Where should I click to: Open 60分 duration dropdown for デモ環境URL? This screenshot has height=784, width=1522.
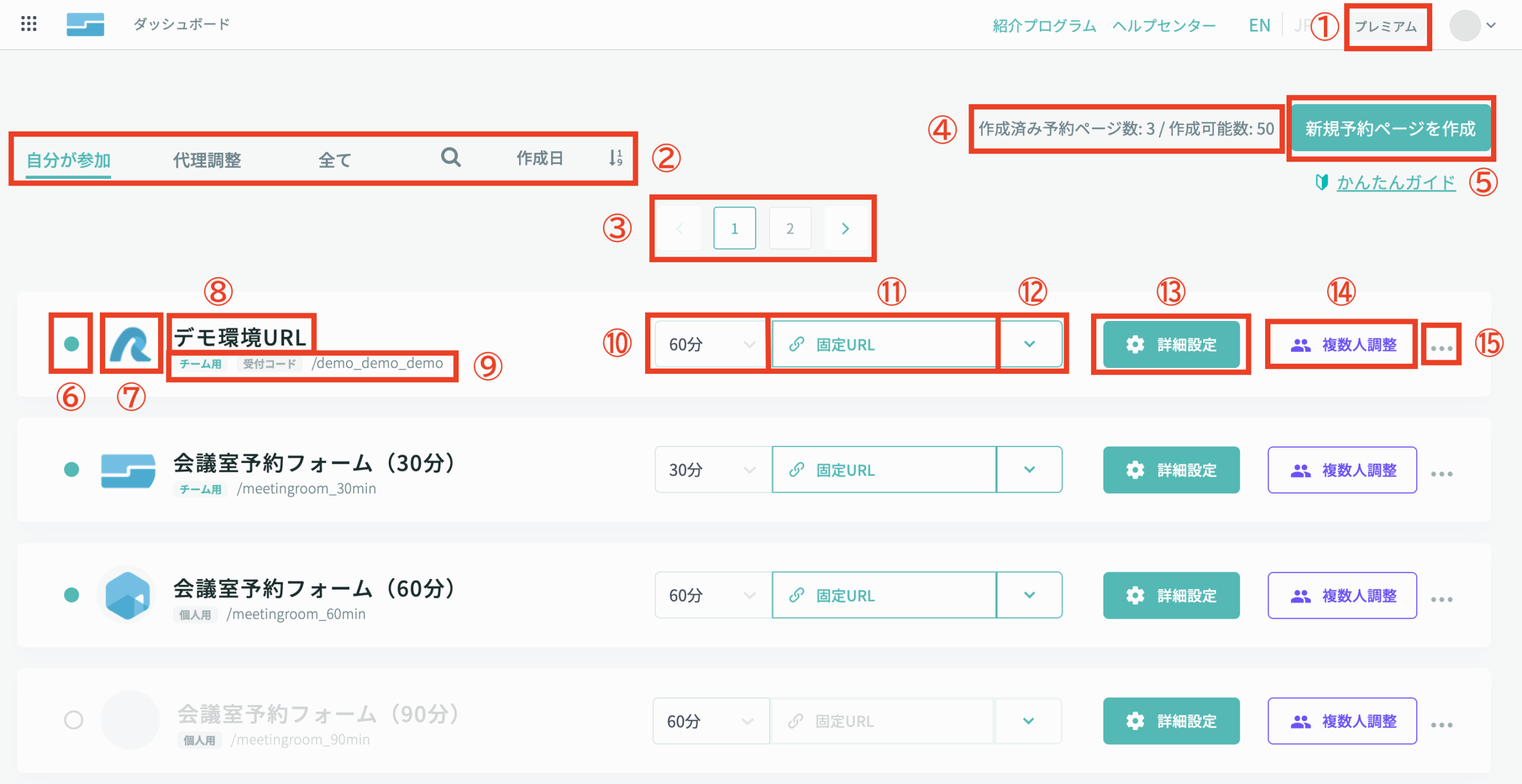click(710, 344)
